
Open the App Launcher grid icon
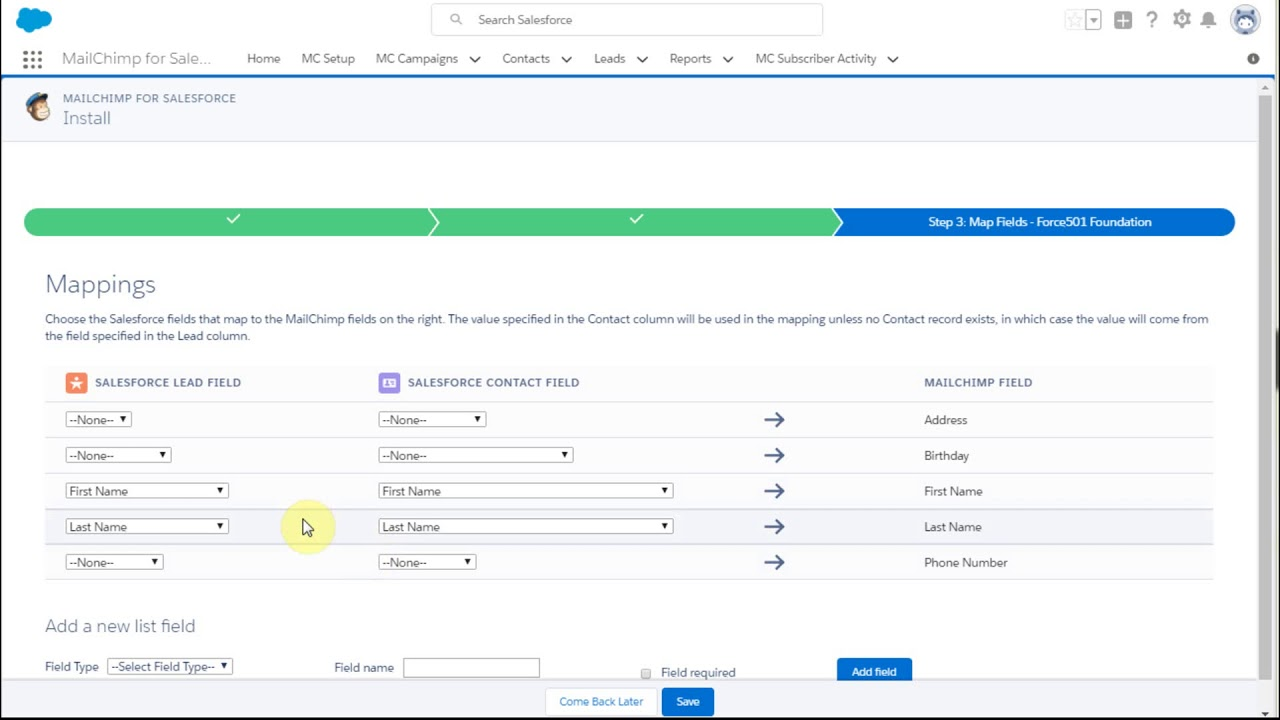tap(32, 59)
